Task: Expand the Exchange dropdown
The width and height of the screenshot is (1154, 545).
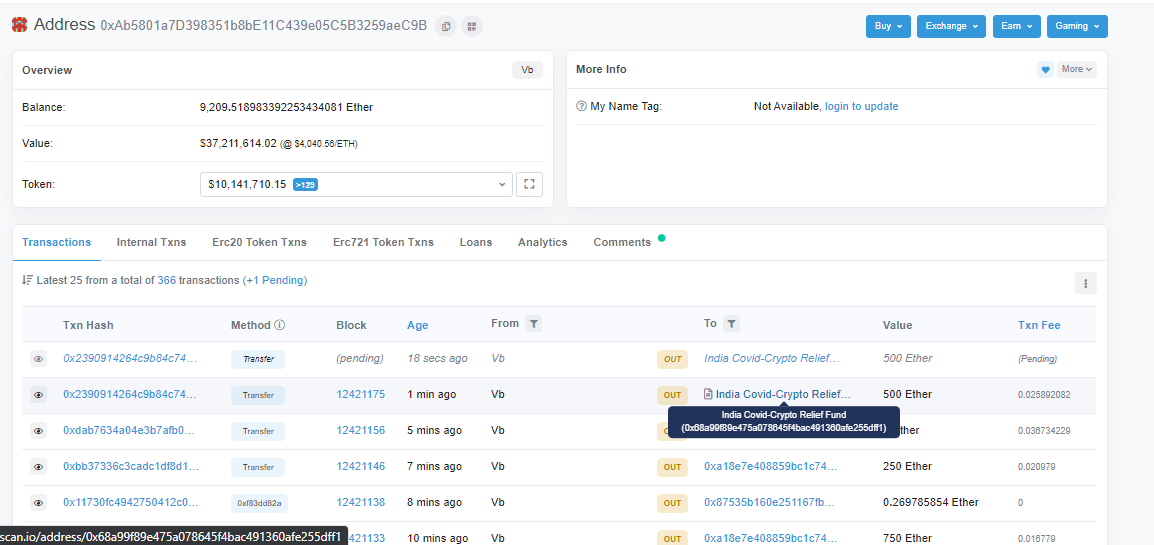Action: point(951,26)
